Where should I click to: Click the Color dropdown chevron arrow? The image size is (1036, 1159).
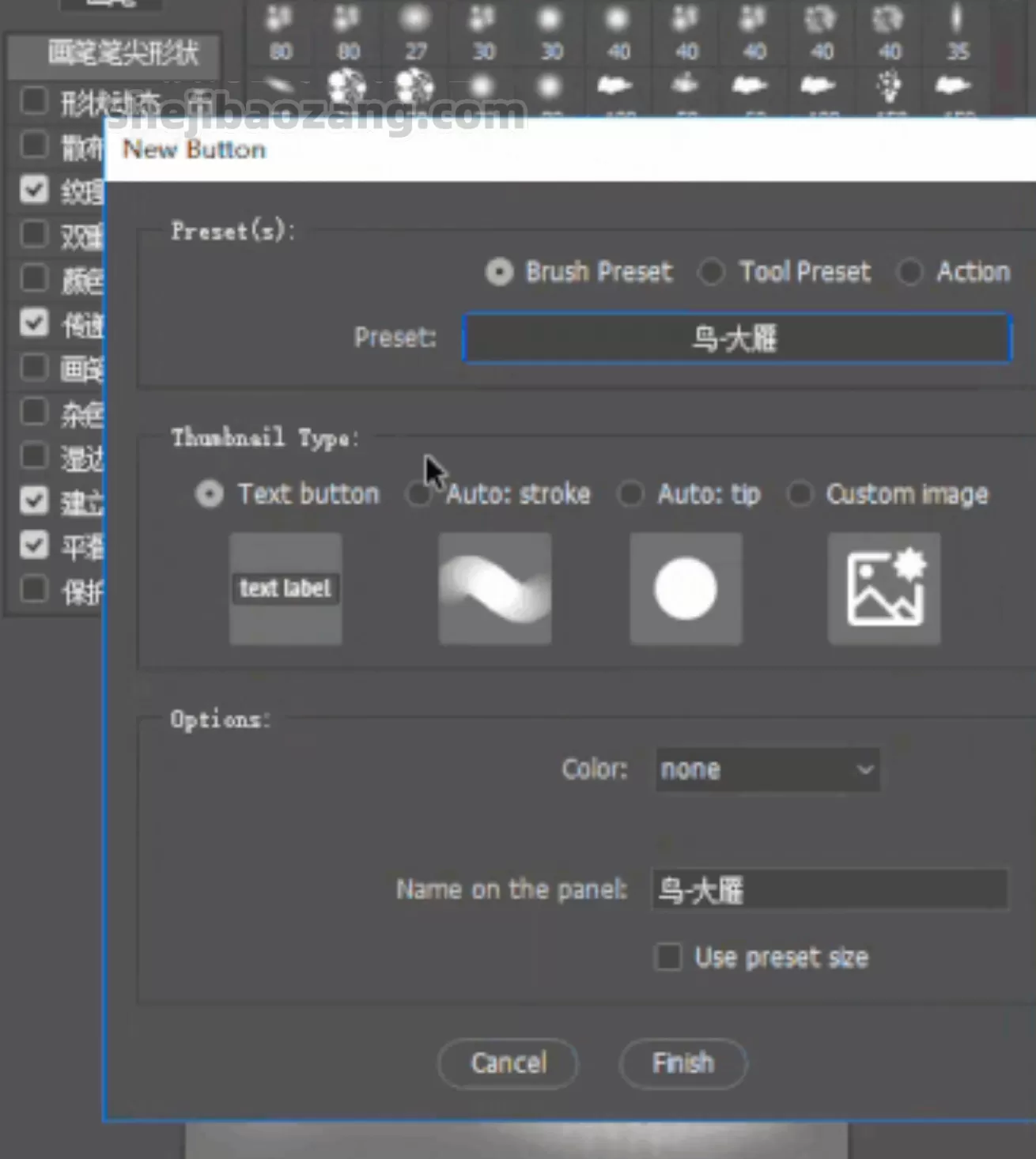[865, 769]
